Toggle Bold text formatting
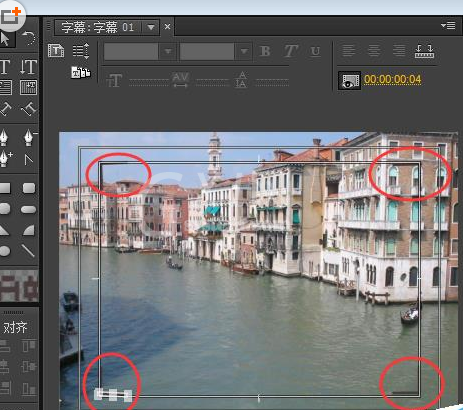Screen dimensions: 463x410 pos(265,51)
